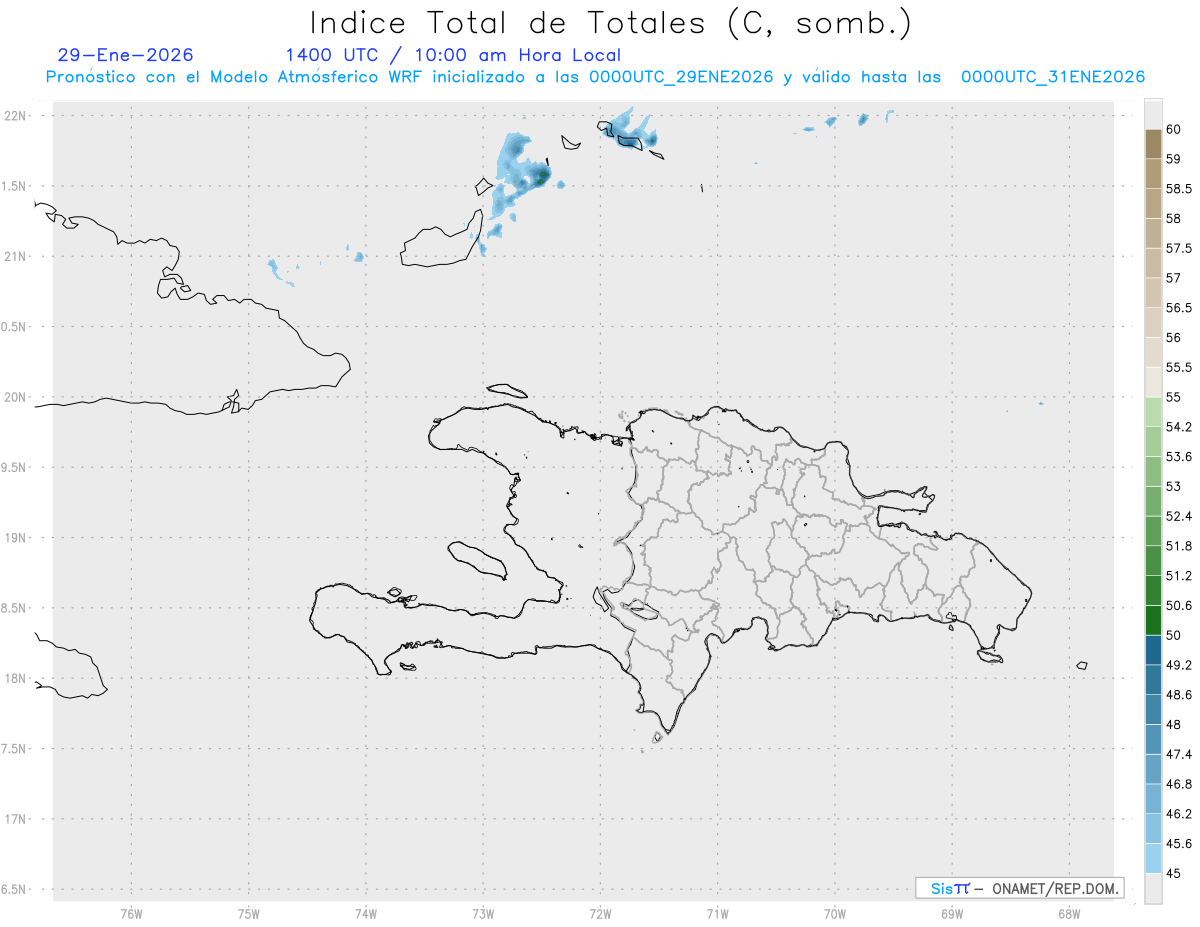This screenshot has height=927, width=1200.
Task: Click the dark green colorbar segment between 50 and 50.6
Action: click(1153, 620)
